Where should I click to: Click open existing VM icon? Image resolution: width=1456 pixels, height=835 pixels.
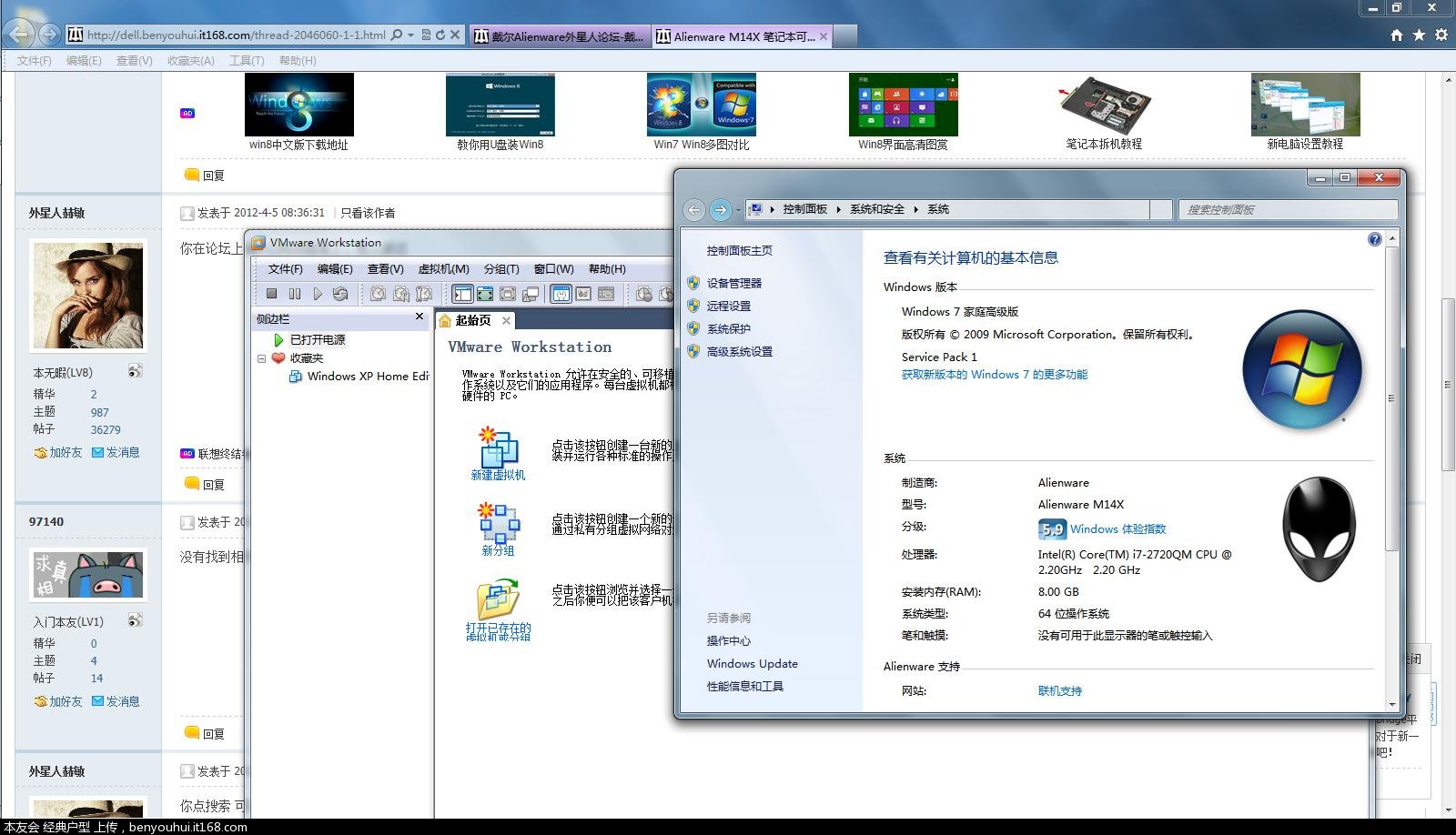click(x=498, y=599)
